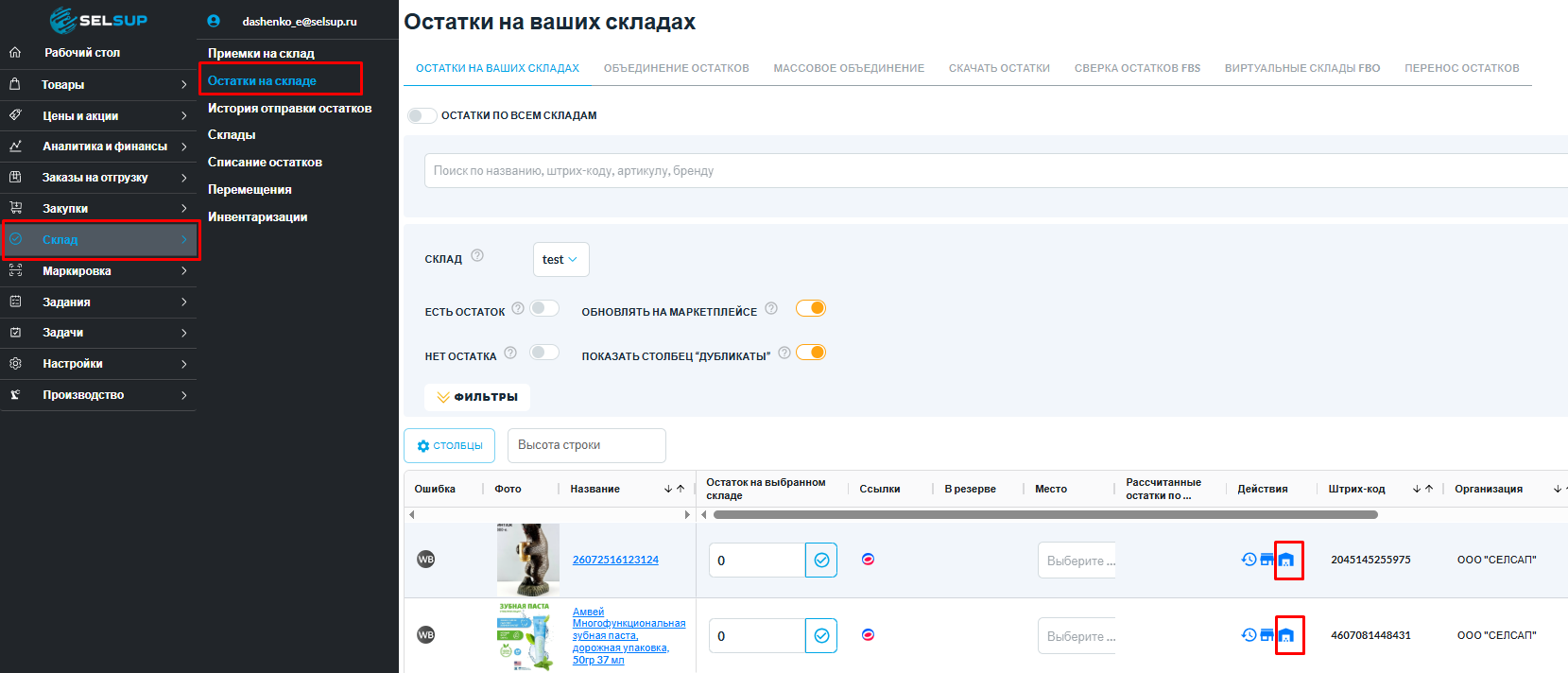1568x673 pixels.
Task: Open the marketplace link icon in the second row
Action: click(868, 635)
